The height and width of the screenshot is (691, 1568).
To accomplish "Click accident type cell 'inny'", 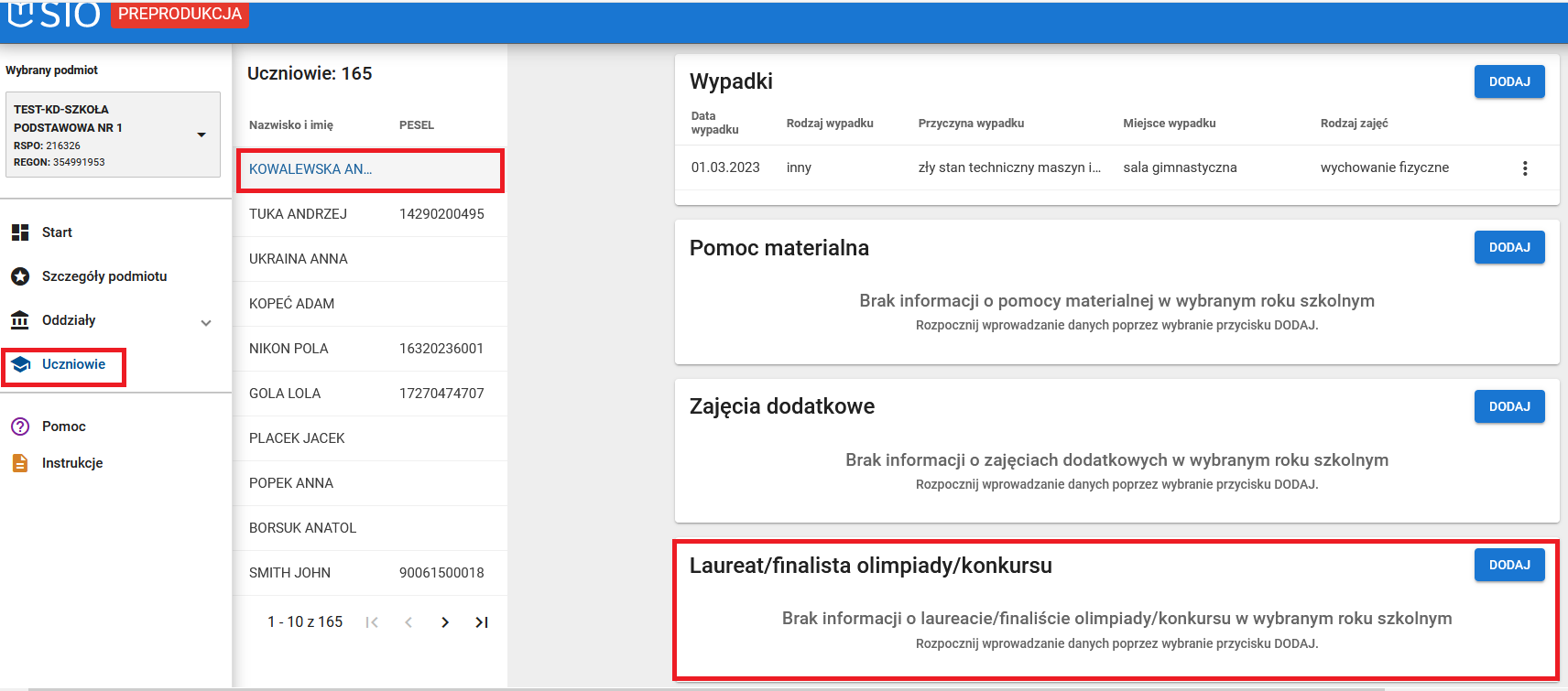I will click(799, 167).
